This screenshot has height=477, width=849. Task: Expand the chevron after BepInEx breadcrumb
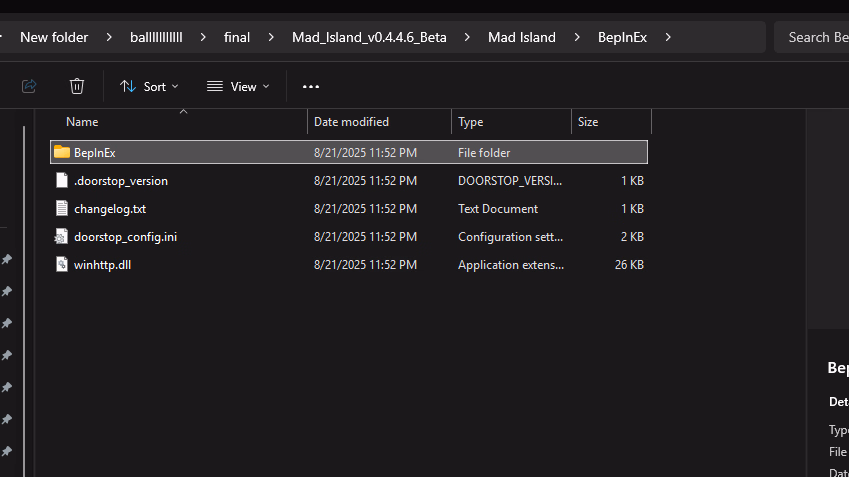pos(668,38)
